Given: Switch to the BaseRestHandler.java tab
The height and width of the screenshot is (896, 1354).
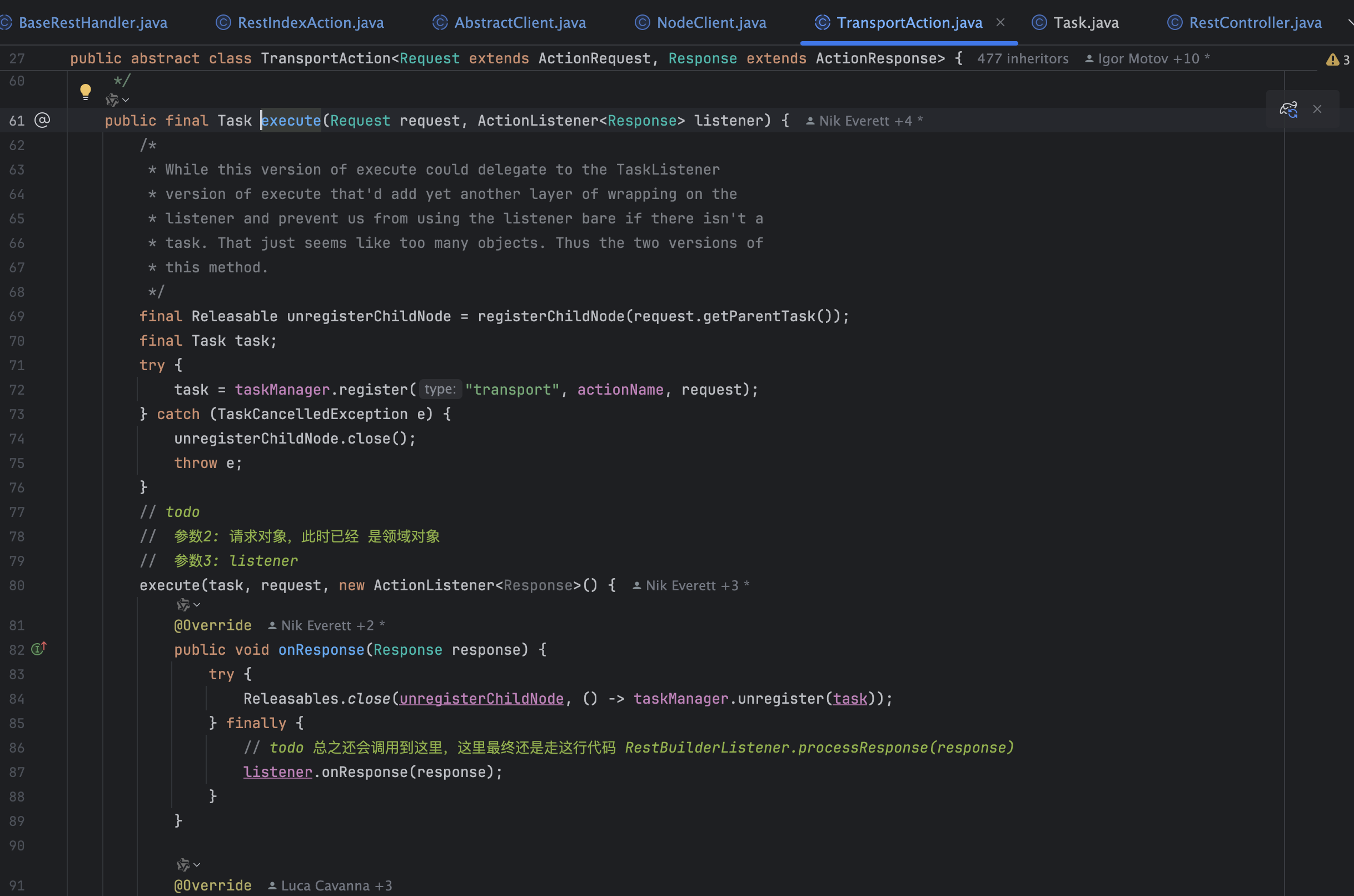Looking at the screenshot, I should coord(93,23).
